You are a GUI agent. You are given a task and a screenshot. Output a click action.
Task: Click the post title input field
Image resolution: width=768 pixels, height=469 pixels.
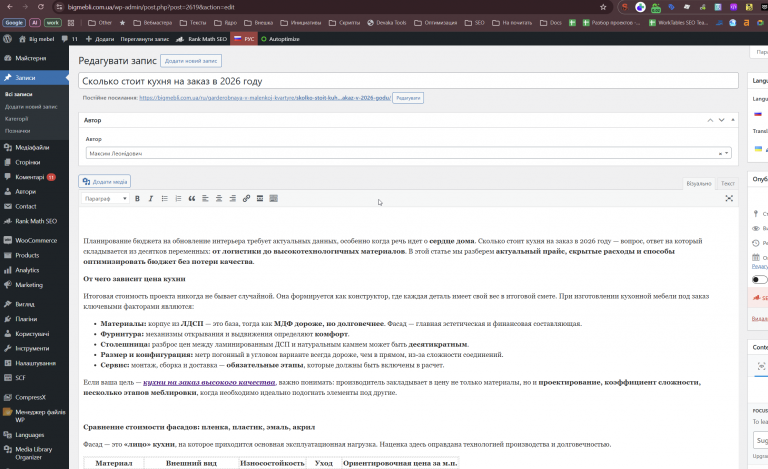click(408, 81)
